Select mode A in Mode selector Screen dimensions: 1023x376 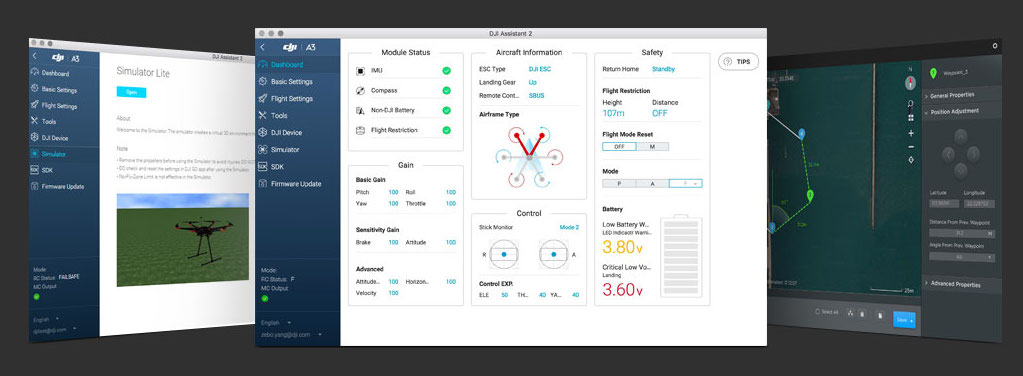652,183
